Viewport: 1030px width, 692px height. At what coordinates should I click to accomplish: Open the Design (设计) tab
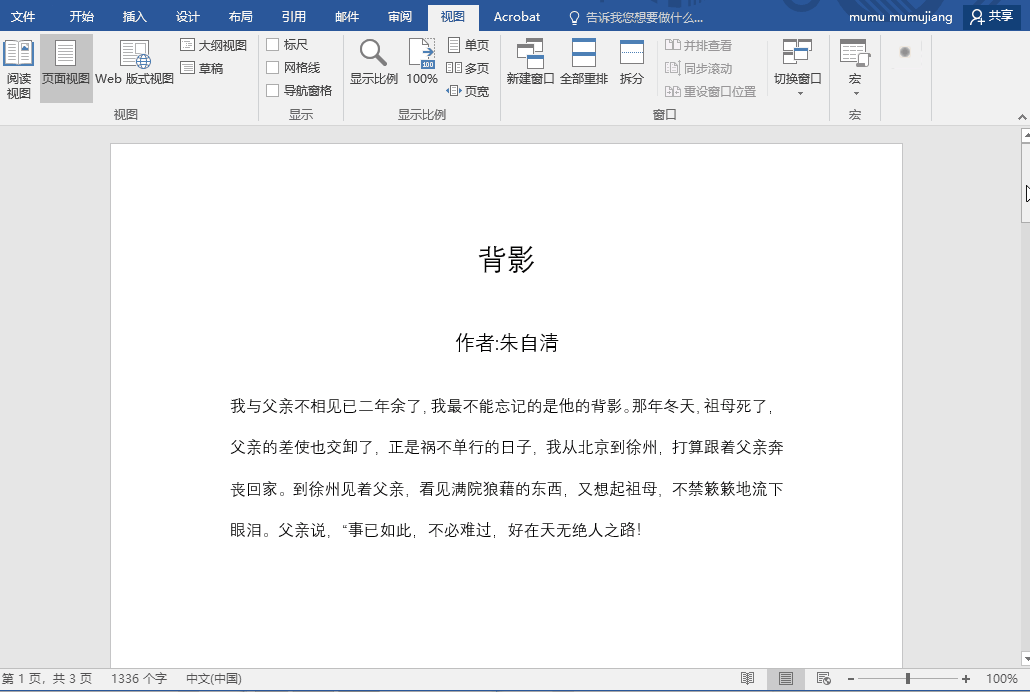(x=187, y=16)
